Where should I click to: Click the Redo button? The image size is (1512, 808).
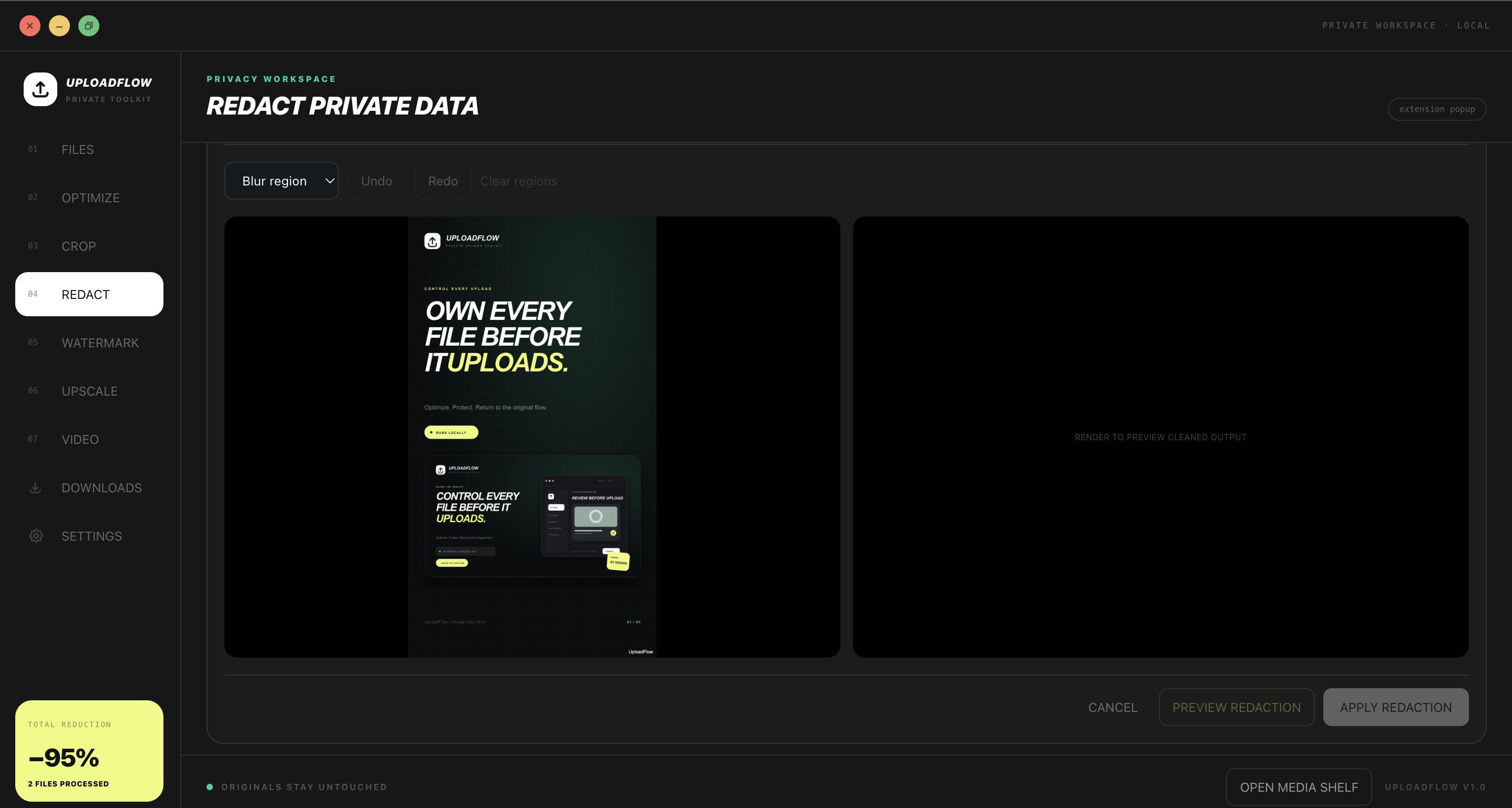point(443,181)
